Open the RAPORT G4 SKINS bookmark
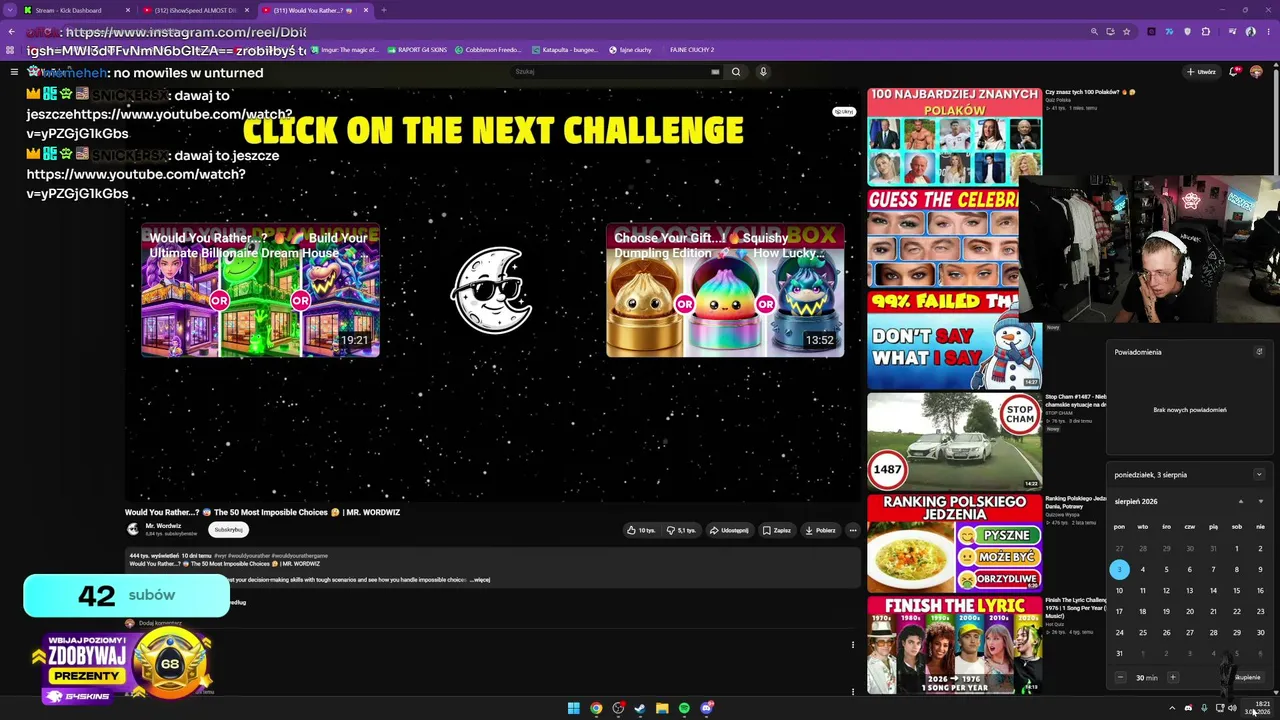This screenshot has width=1280, height=720. coord(419,49)
